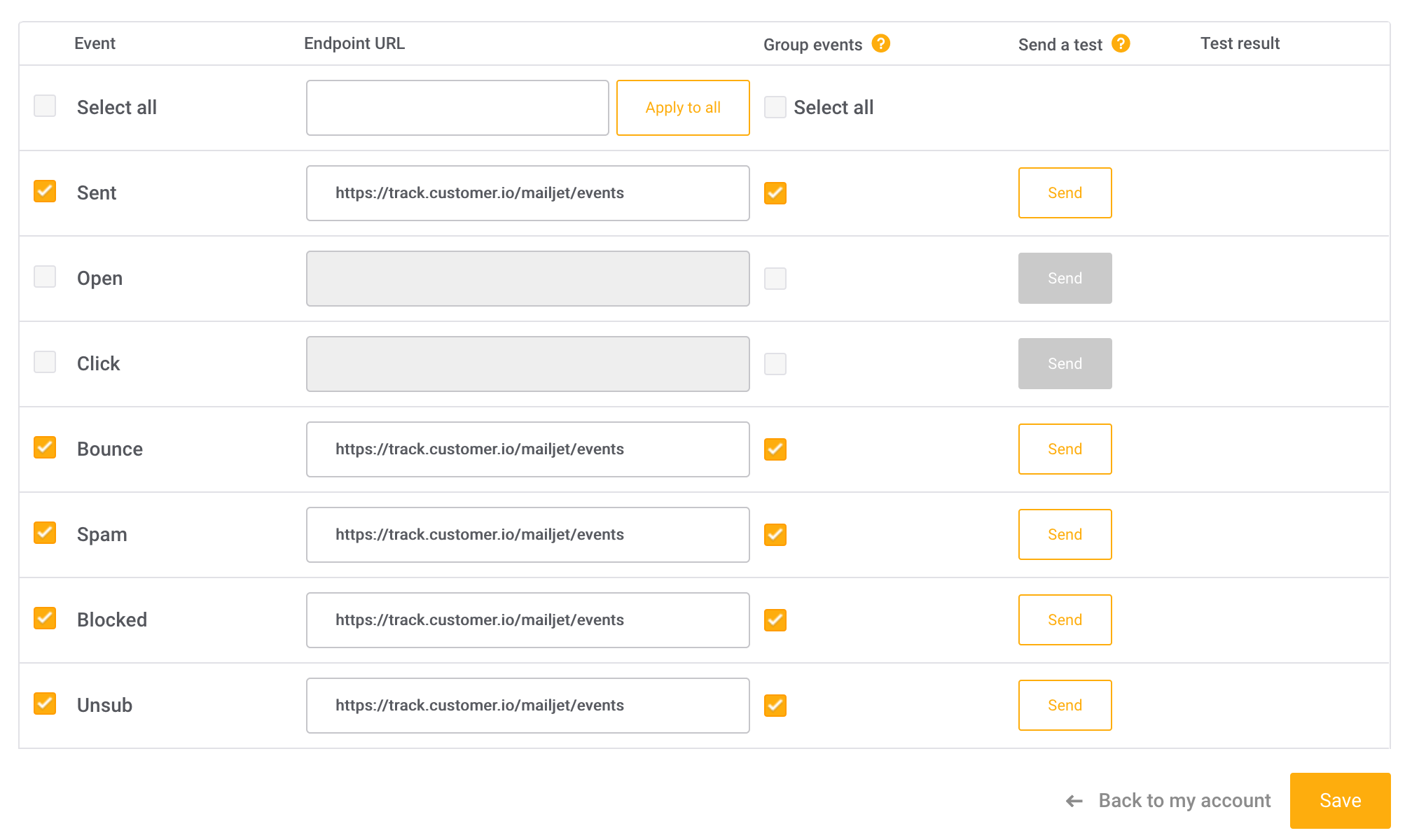The image size is (1419, 840).
Task: Uncheck the Bounce event checkbox
Action: click(x=45, y=447)
